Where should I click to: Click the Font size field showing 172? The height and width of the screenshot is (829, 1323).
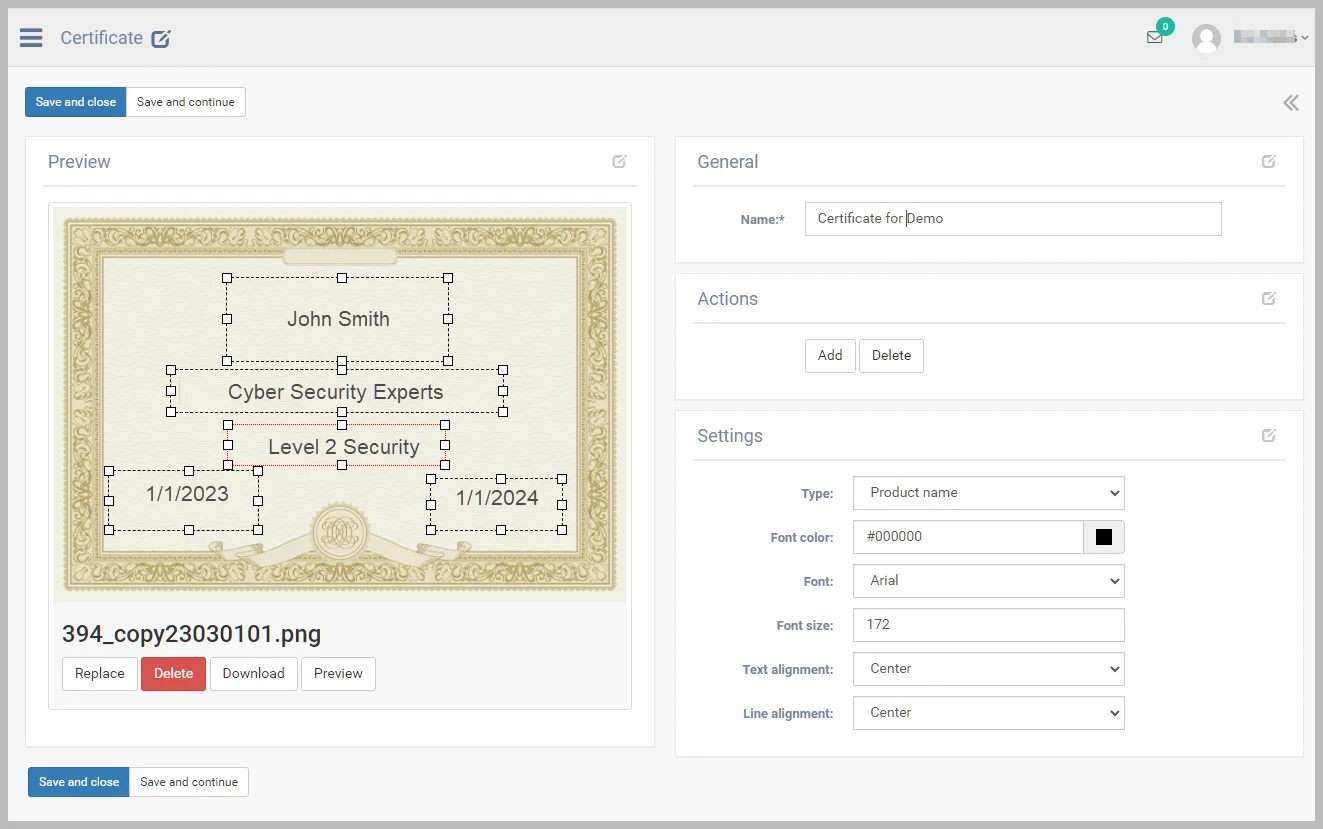[x=988, y=625]
